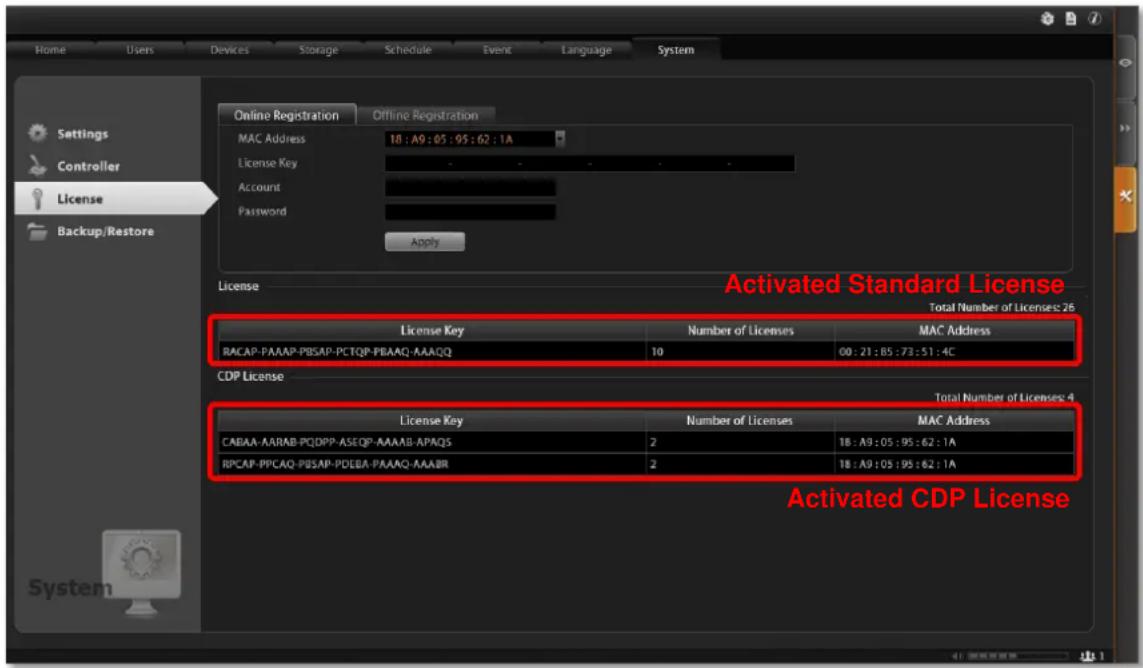1143x668 pixels.
Task: Click Total Number of Licenses: 4 text
Action: point(1004,397)
